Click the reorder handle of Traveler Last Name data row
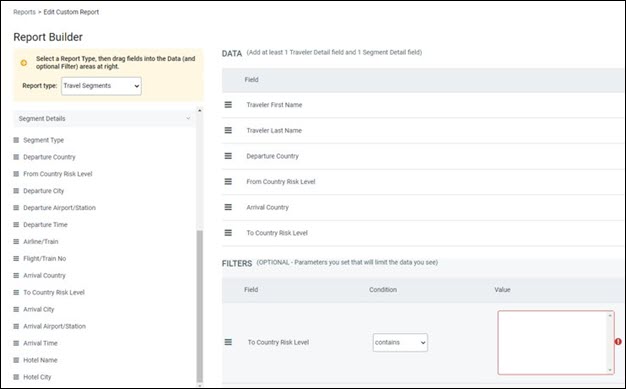626x389 pixels. pyautogui.click(x=228, y=130)
